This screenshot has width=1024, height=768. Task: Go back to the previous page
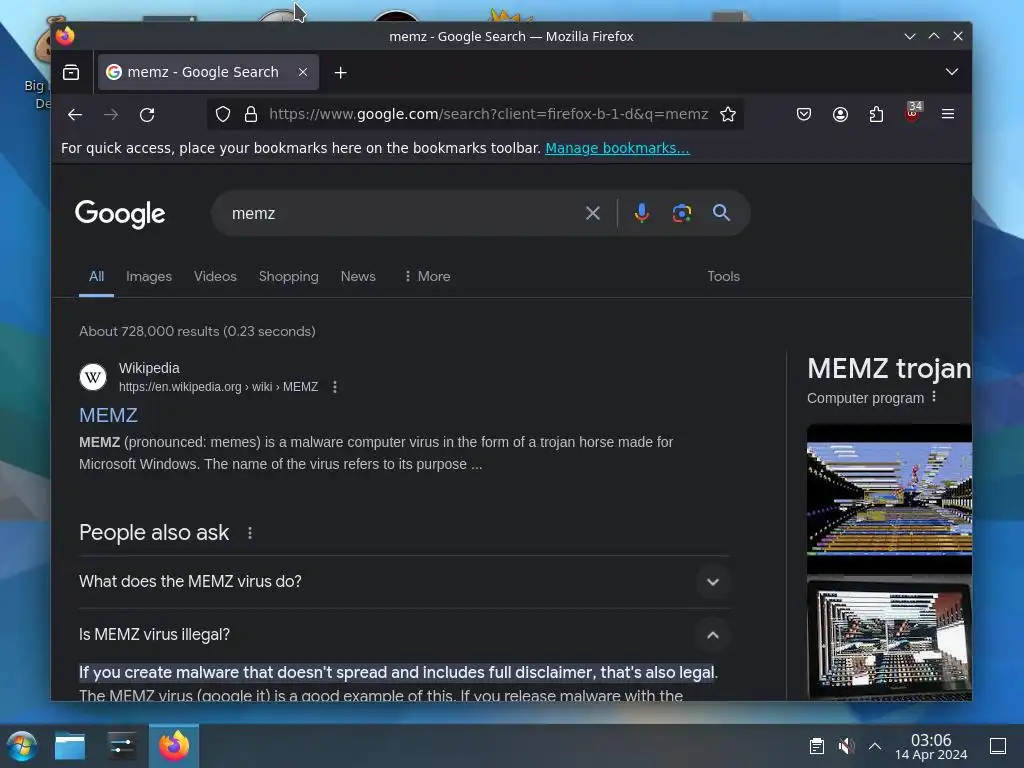pos(75,115)
